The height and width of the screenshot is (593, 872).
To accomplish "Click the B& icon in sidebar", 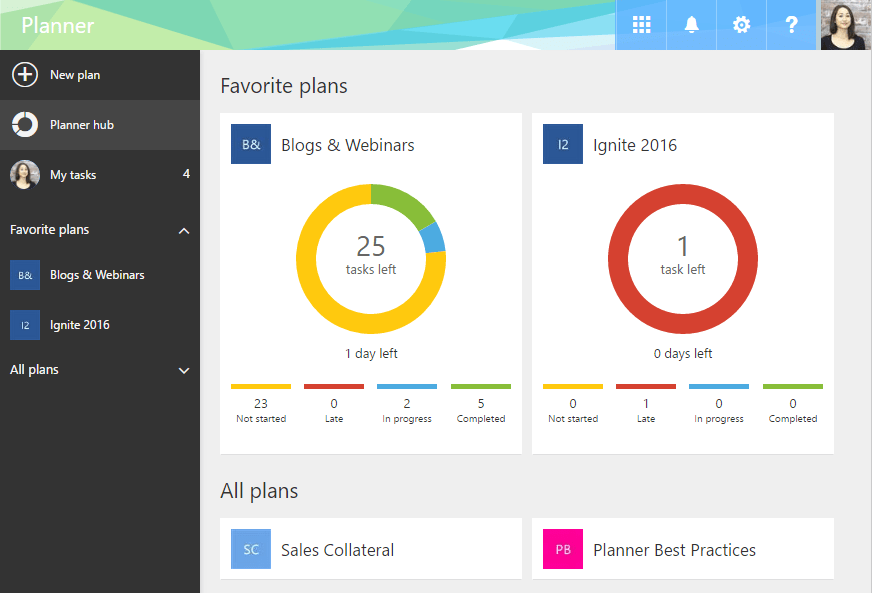I will coord(25,275).
